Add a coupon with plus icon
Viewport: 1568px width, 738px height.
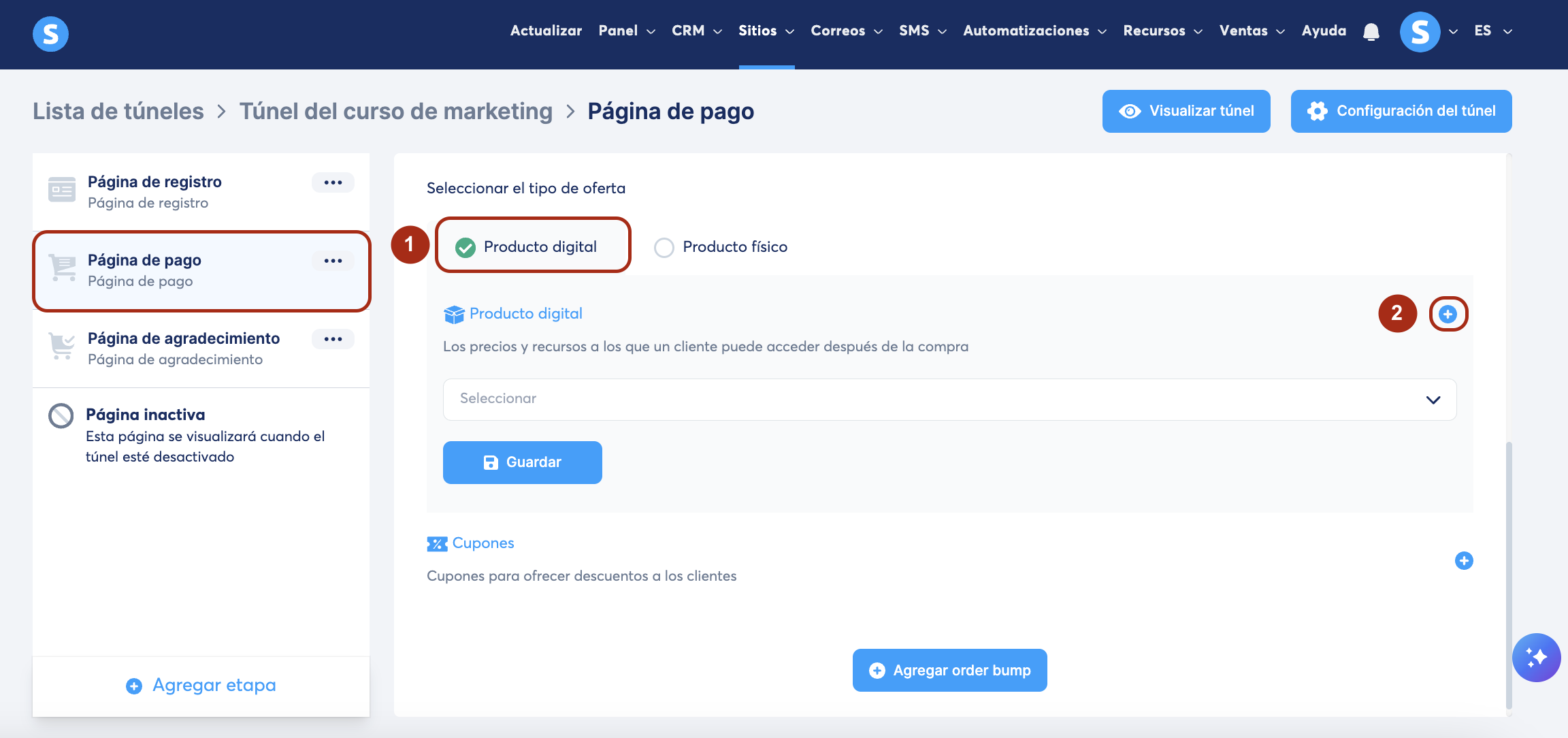tap(1464, 560)
